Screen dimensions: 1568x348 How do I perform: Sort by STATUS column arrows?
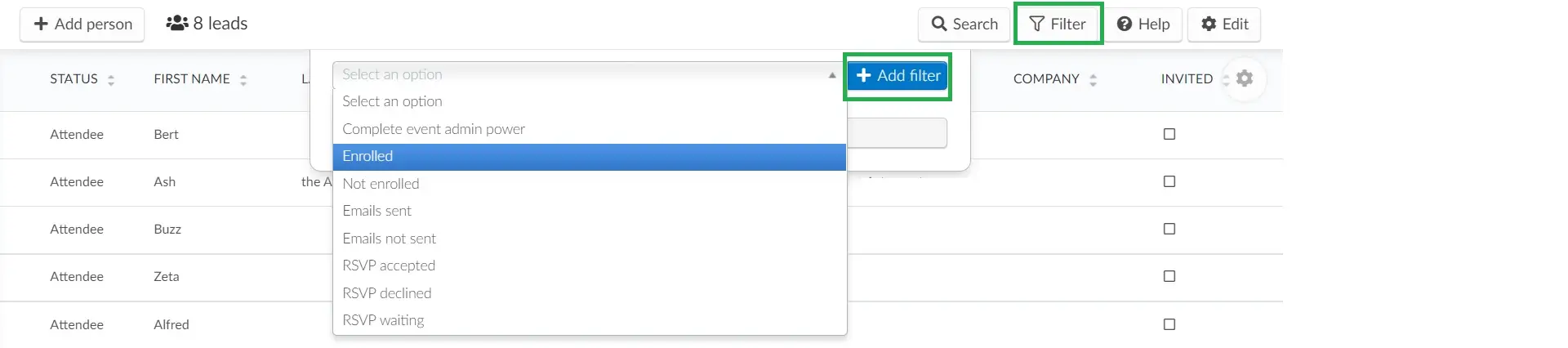coord(111,79)
